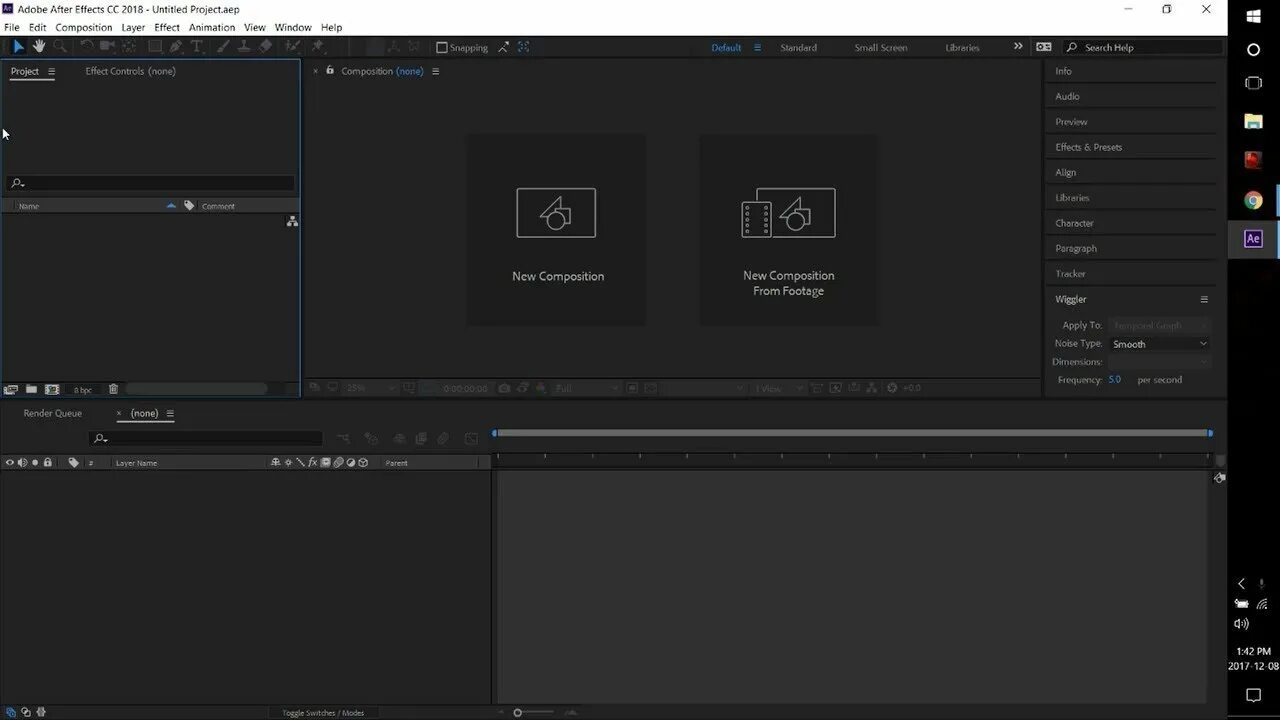Screen dimensions: 1280x720
Task: Open the workspace Default options menu
Action: [x=757, y=47]
